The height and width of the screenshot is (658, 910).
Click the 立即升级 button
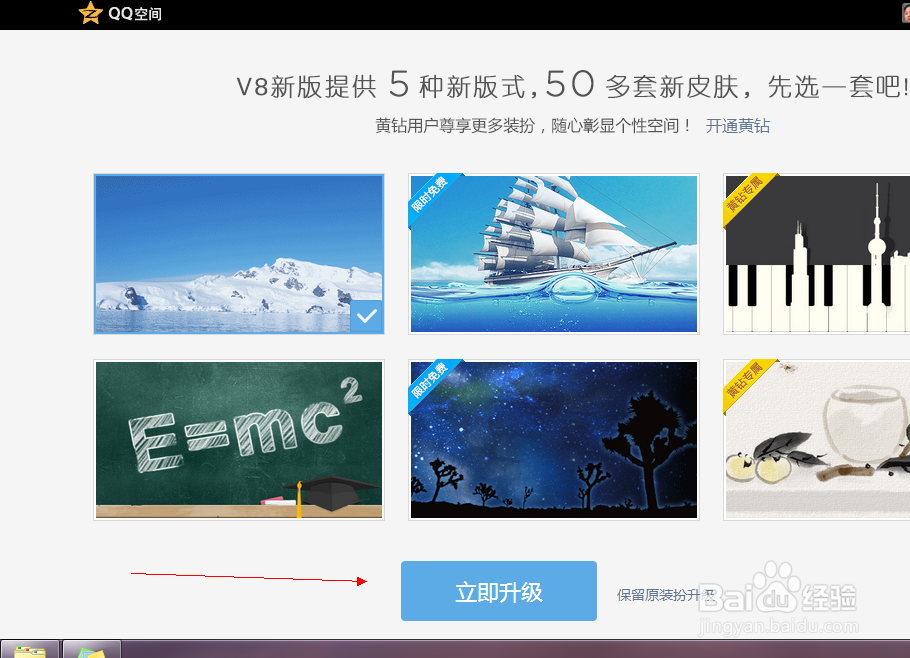pos(499,591)
